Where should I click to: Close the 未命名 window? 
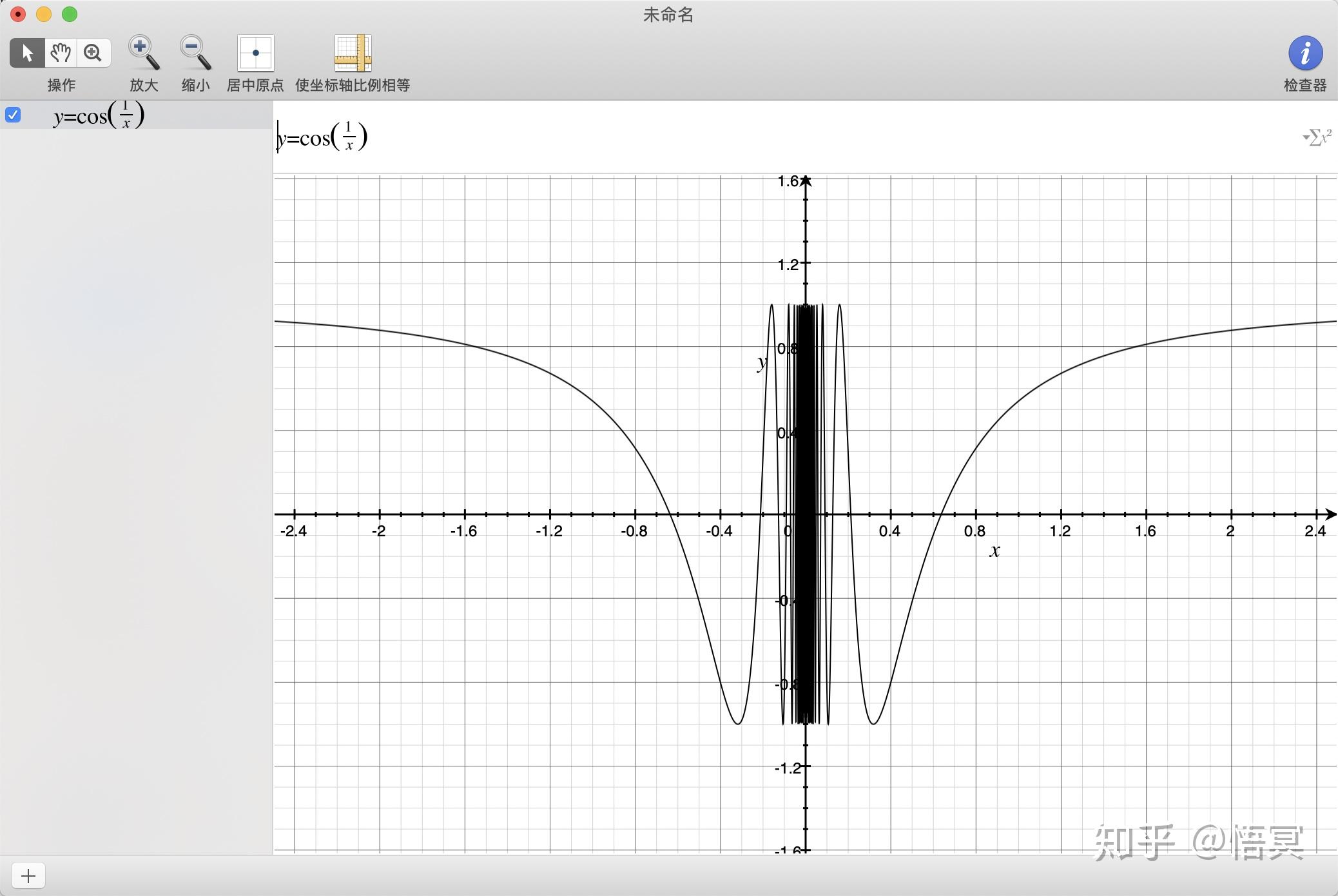18,14
